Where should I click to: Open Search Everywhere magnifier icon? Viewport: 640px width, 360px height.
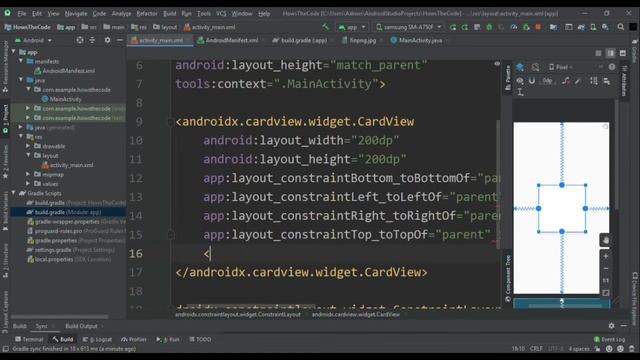click(x=620, y=27)
